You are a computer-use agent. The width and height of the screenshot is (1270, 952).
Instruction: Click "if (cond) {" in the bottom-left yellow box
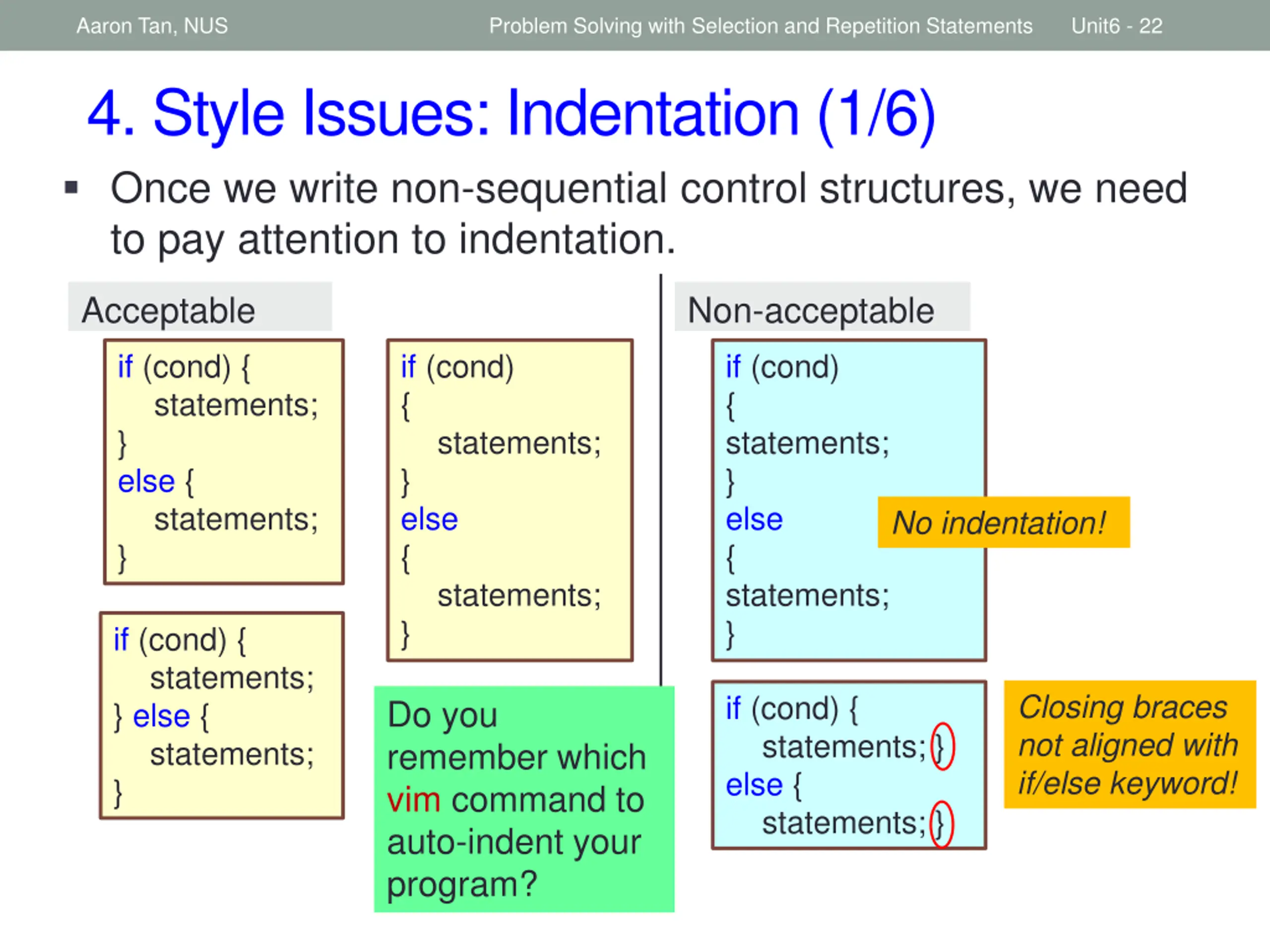coord(180,641)
